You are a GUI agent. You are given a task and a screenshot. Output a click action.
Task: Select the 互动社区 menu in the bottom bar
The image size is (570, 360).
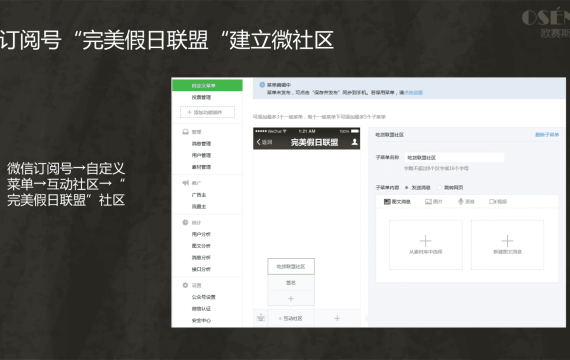pyautogui.click(x=291, y=318)
